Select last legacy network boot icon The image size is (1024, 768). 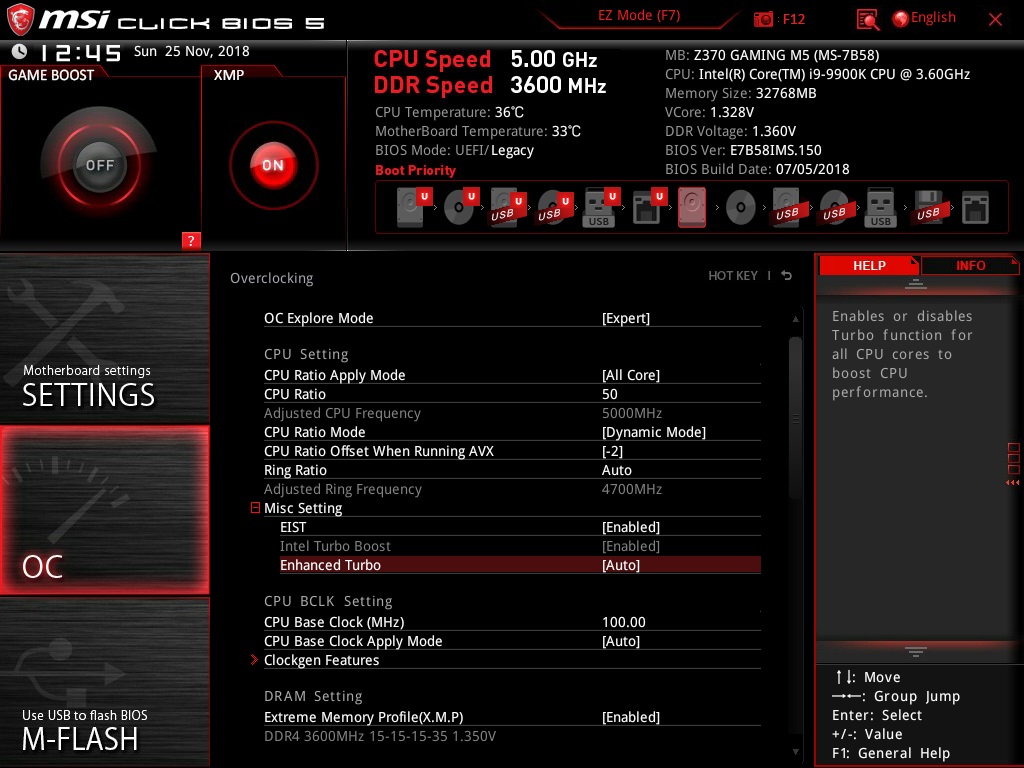click(x=976, y=207)
